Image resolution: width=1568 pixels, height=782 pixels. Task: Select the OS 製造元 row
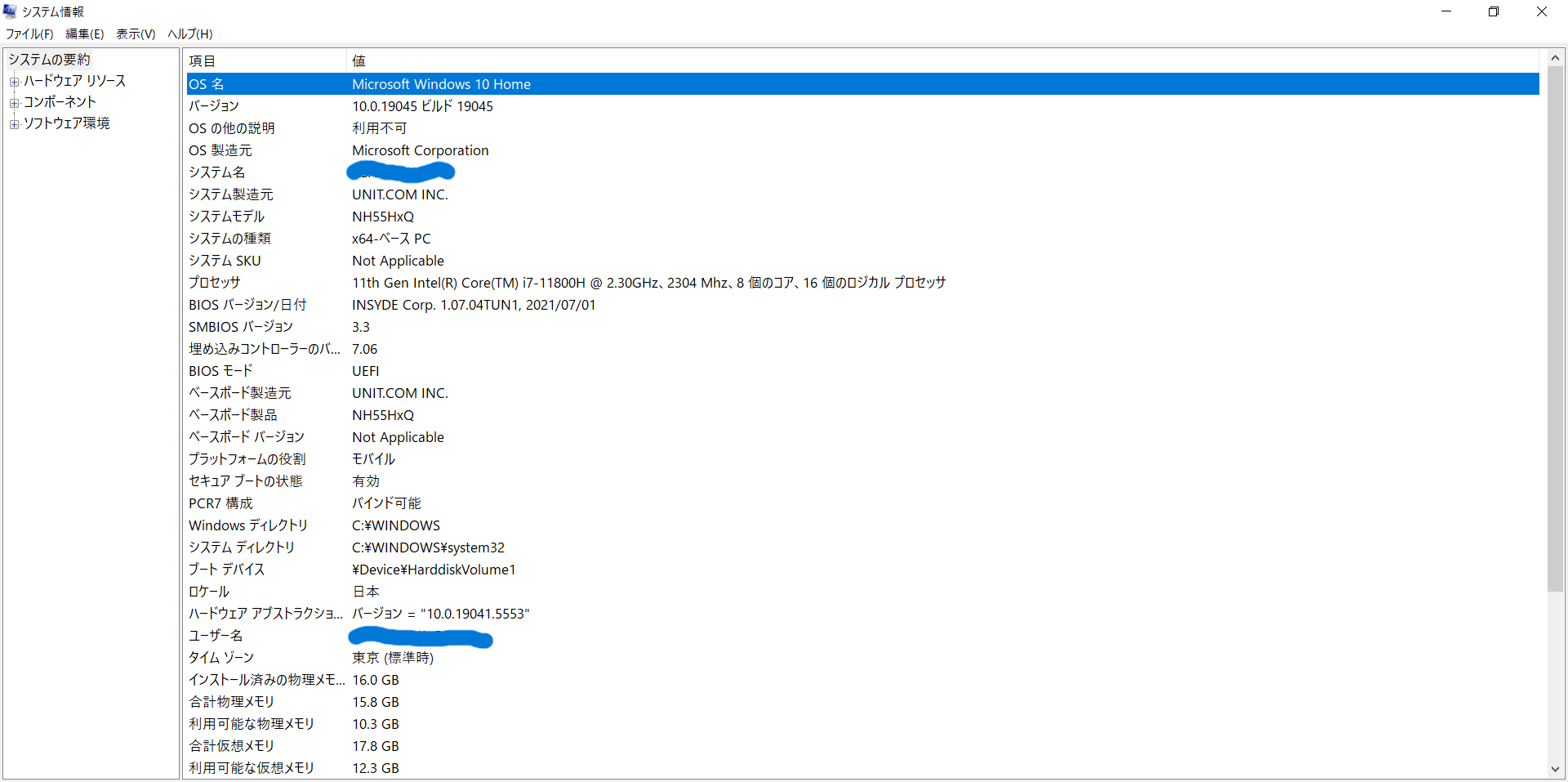coord(863,150)
